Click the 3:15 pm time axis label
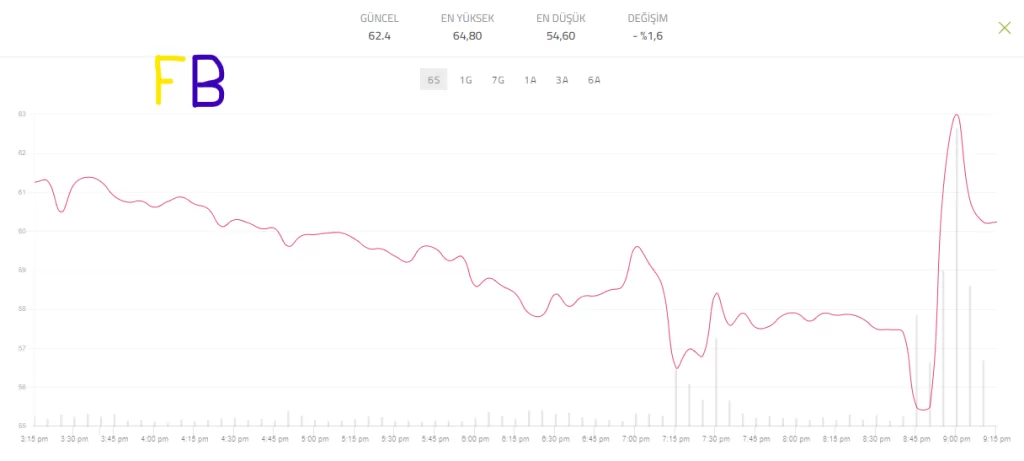 tap(33, 438)
